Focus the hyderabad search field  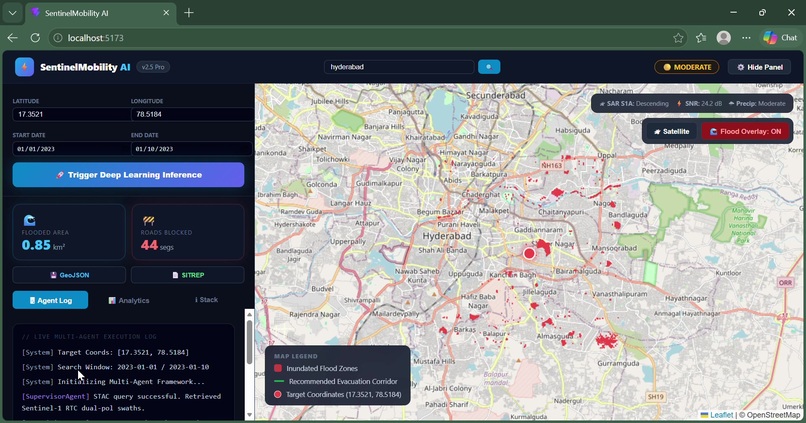[x=399, y=67]
